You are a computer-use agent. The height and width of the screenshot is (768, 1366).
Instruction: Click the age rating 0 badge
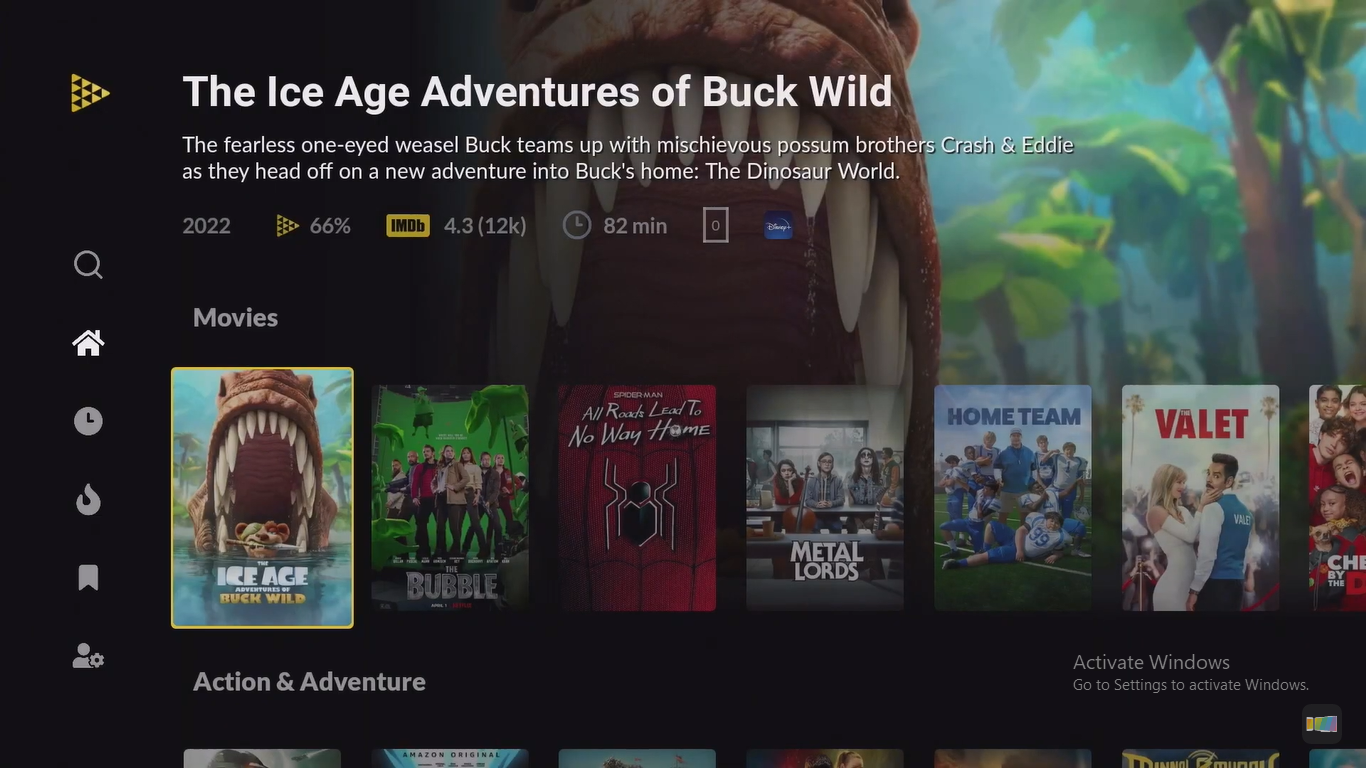coord(715,226)
